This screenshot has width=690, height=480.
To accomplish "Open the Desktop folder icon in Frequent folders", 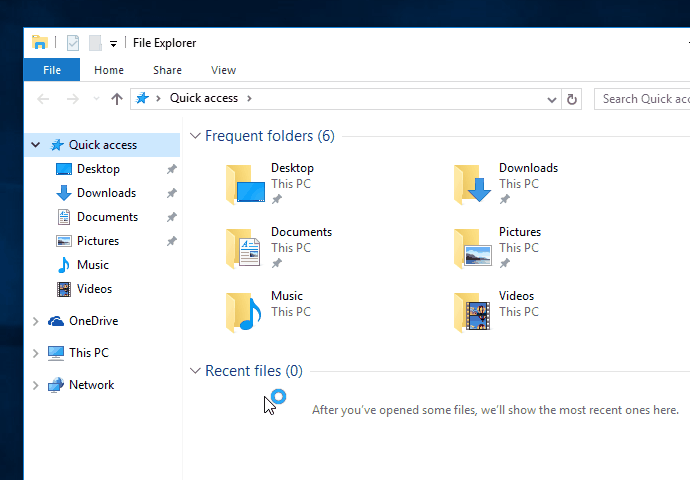I will coord(244,184).
